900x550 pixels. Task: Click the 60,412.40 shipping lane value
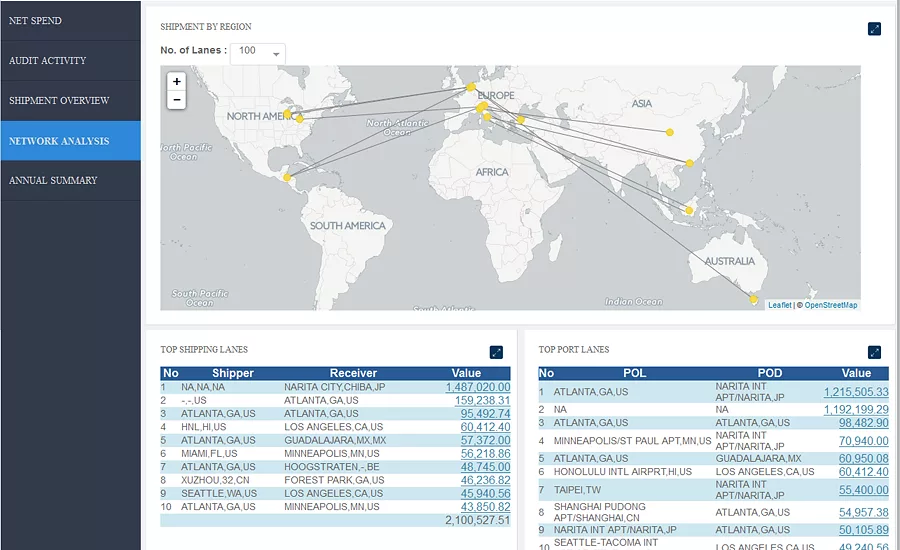pyautogui.click(x=485, y=427)
